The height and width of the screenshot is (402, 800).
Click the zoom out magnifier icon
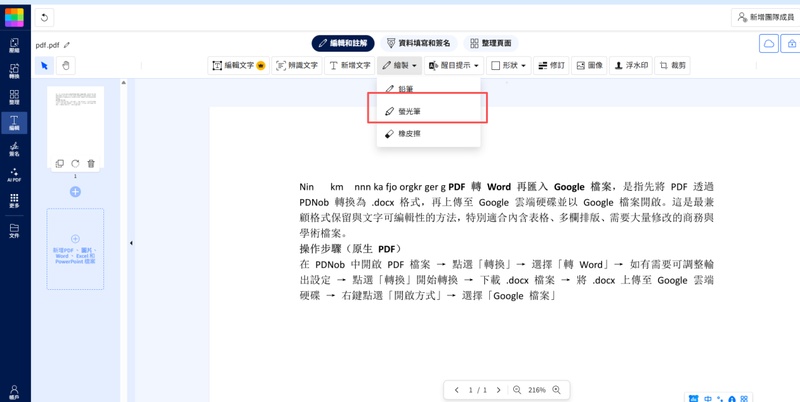[x=517, y=390]
